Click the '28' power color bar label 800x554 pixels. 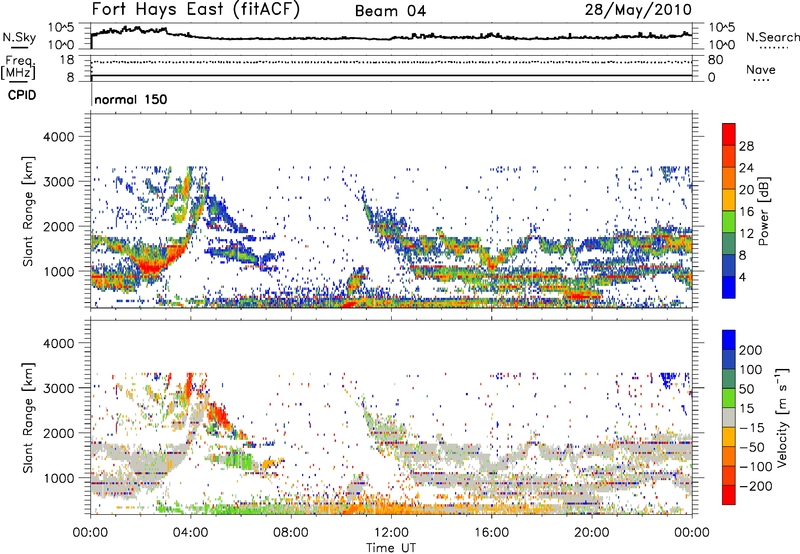click(x=746, y=146)
